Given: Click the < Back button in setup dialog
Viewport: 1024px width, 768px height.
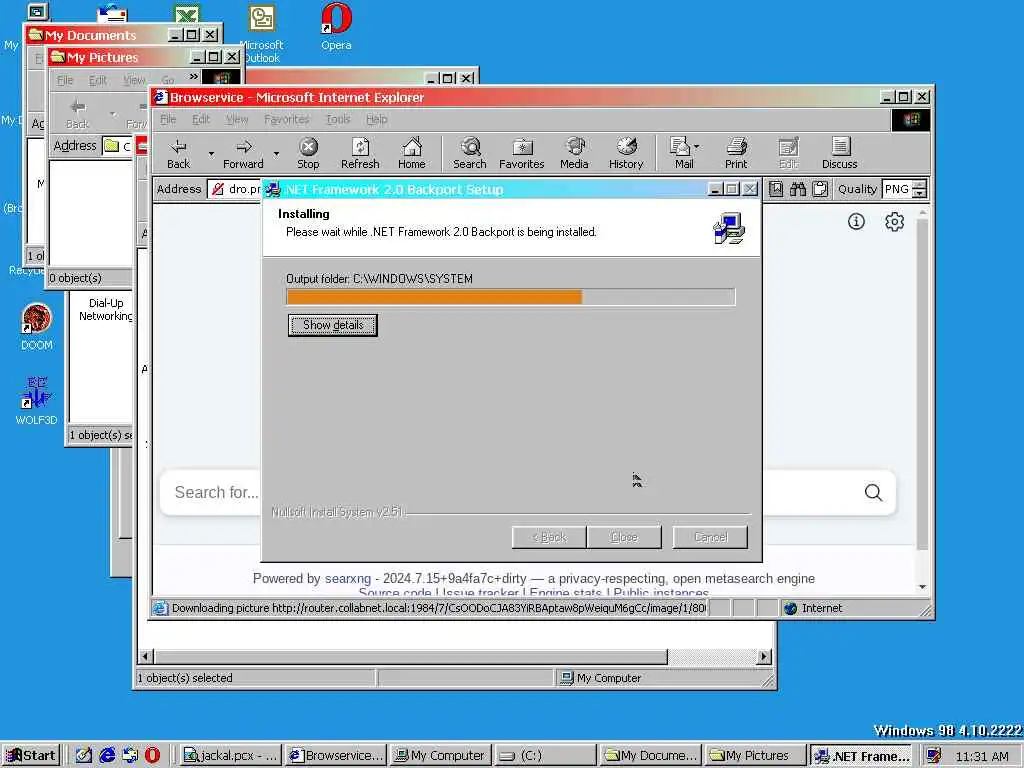Looking at the screenshot, I should [x=549, y=537].
